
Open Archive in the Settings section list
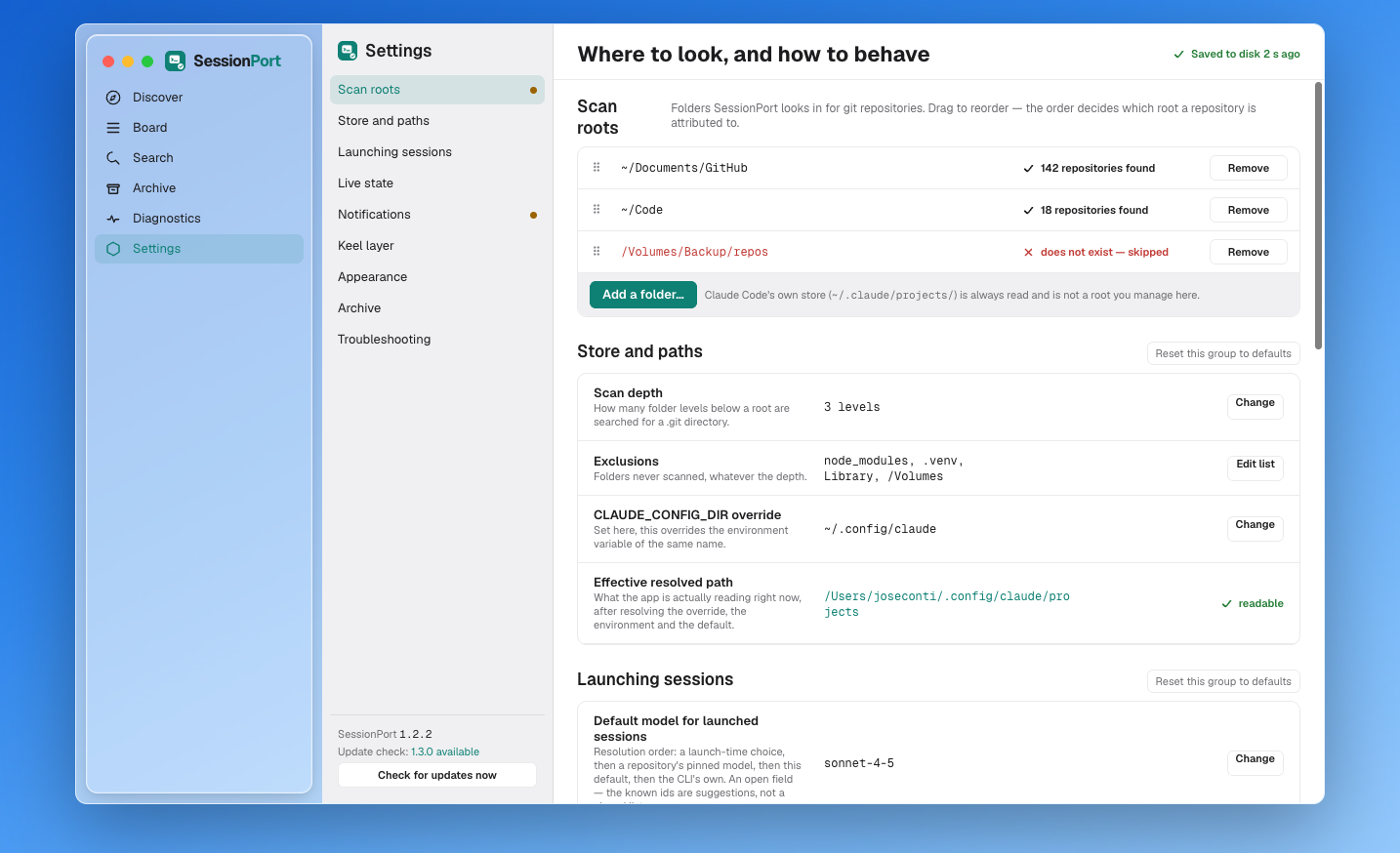(x=437, y=308)
